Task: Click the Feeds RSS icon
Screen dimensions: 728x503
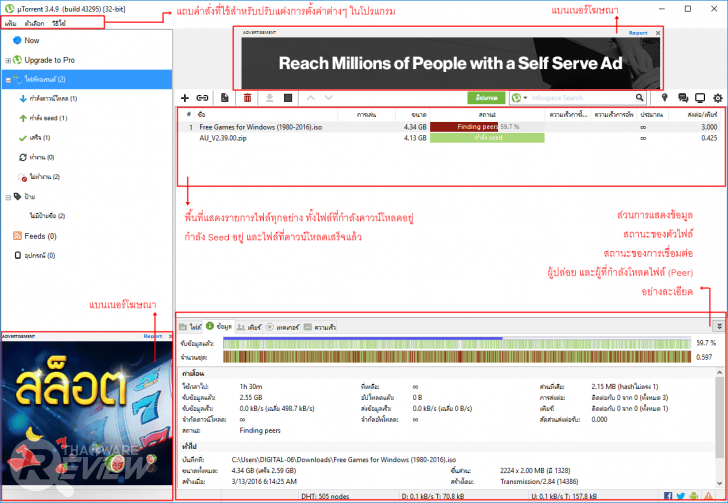Action: [x=17, y=236]
